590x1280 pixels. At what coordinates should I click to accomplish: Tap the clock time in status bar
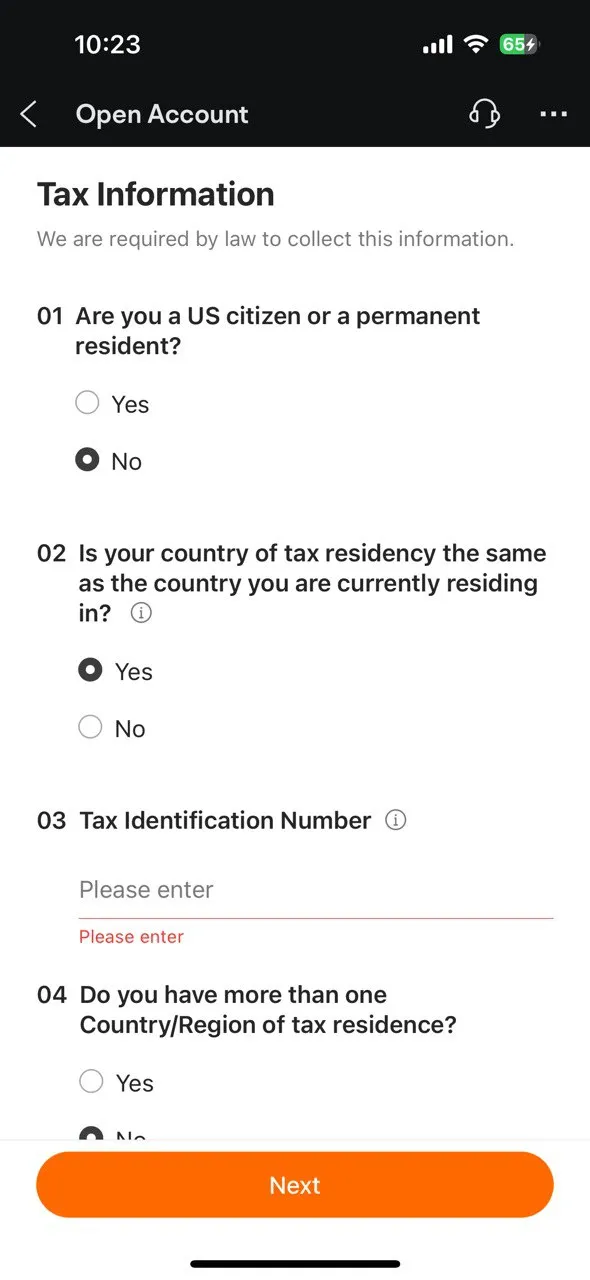[x=108, y=45]
